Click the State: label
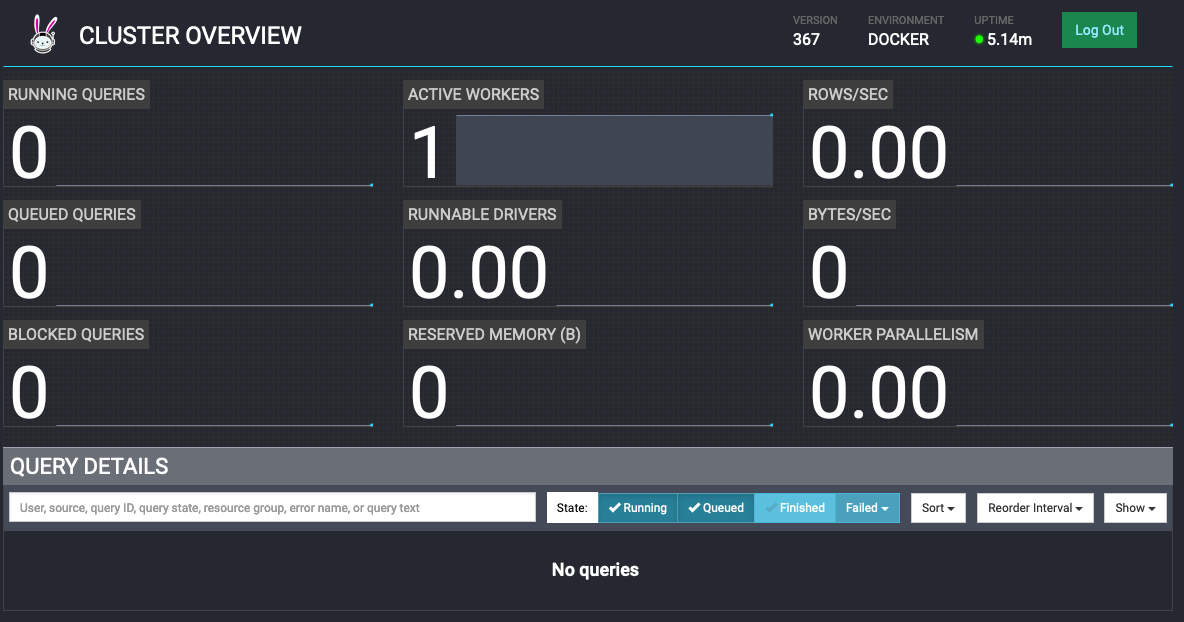1184x622 pixels. pyautogui.click(x=572, y=508)
